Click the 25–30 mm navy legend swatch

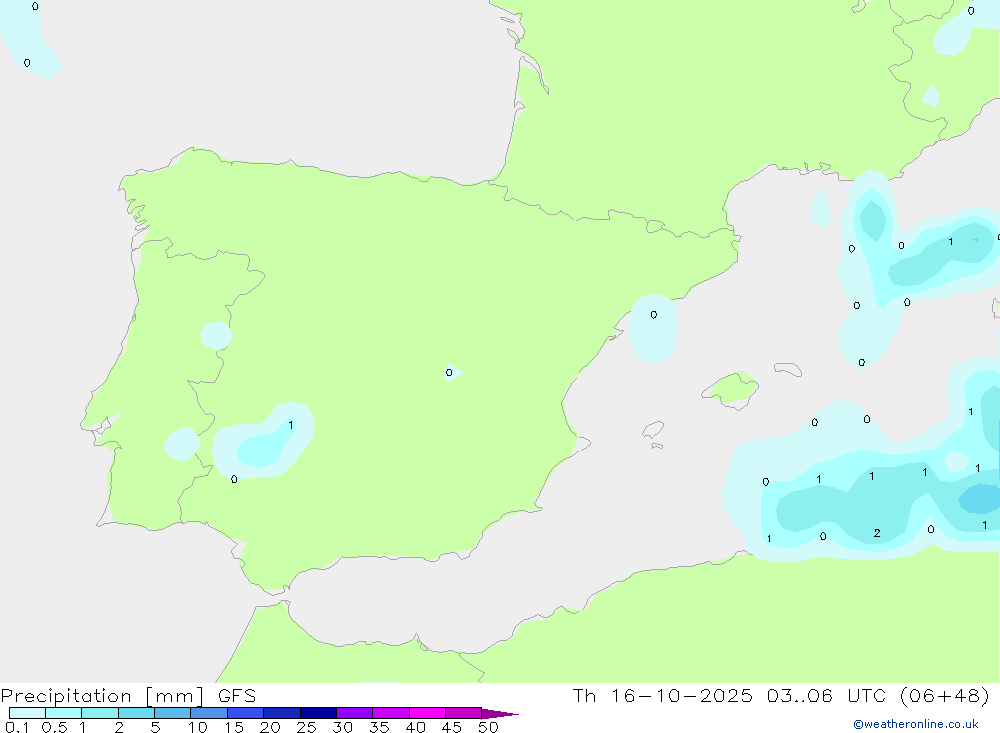coord(318,713)
